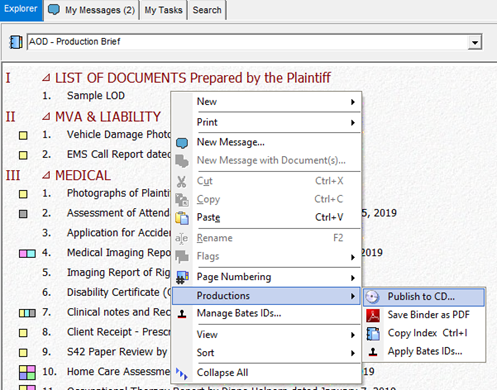Choose Publish to CD... option
Viewport: 497px width, 390px height.
(x=424, y=297)
